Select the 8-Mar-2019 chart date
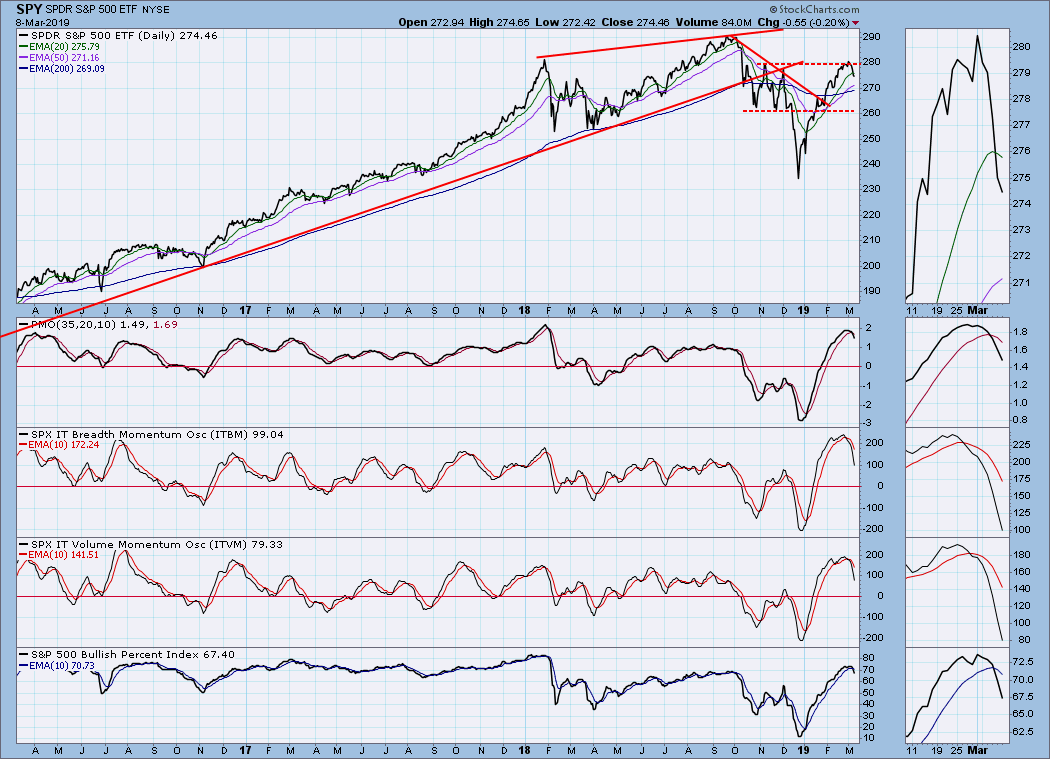 pyautogui.click(x=42, y=22)
